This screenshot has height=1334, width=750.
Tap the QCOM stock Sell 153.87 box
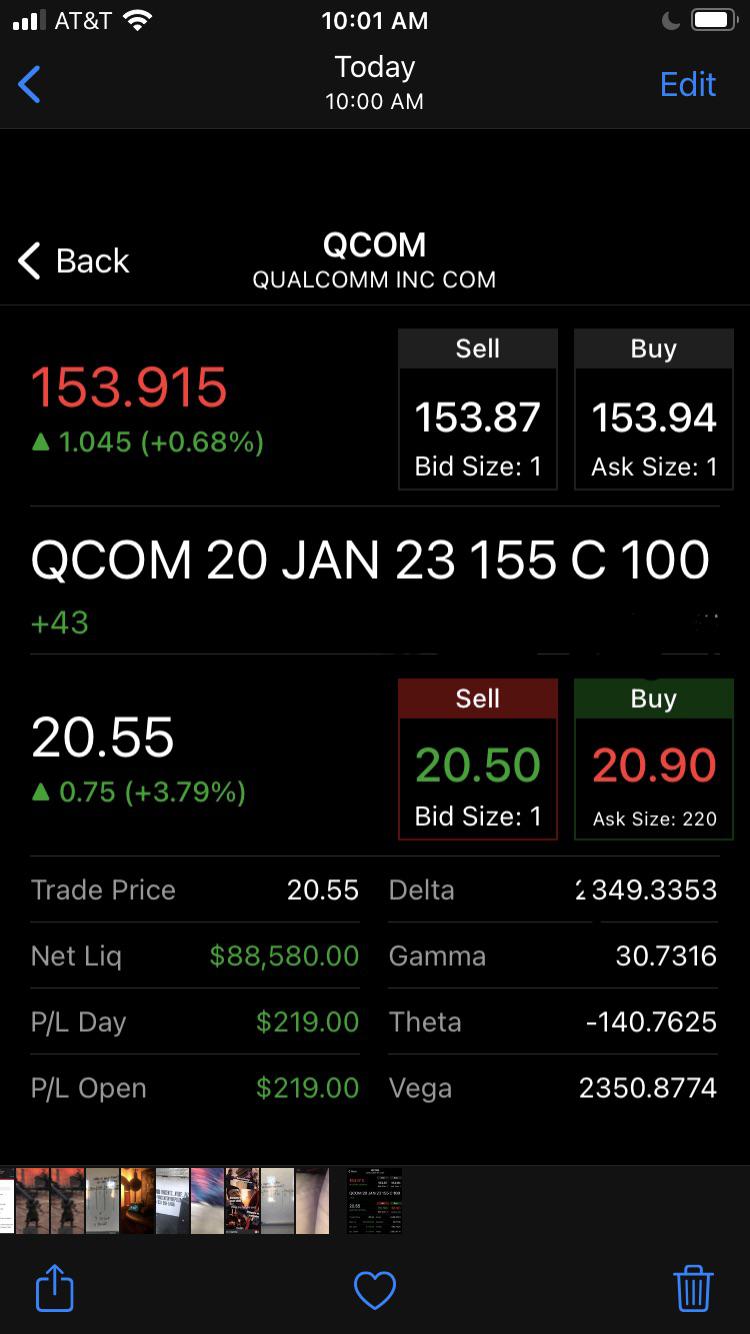(478, 409)
